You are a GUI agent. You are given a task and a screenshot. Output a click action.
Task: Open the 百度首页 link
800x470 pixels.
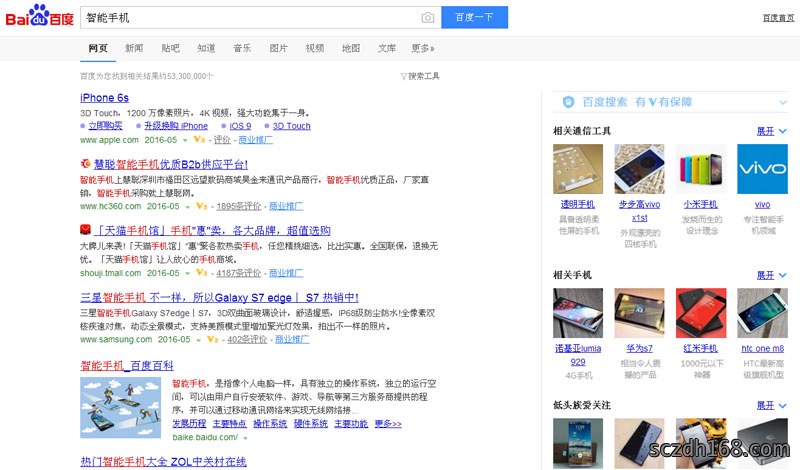779,18
